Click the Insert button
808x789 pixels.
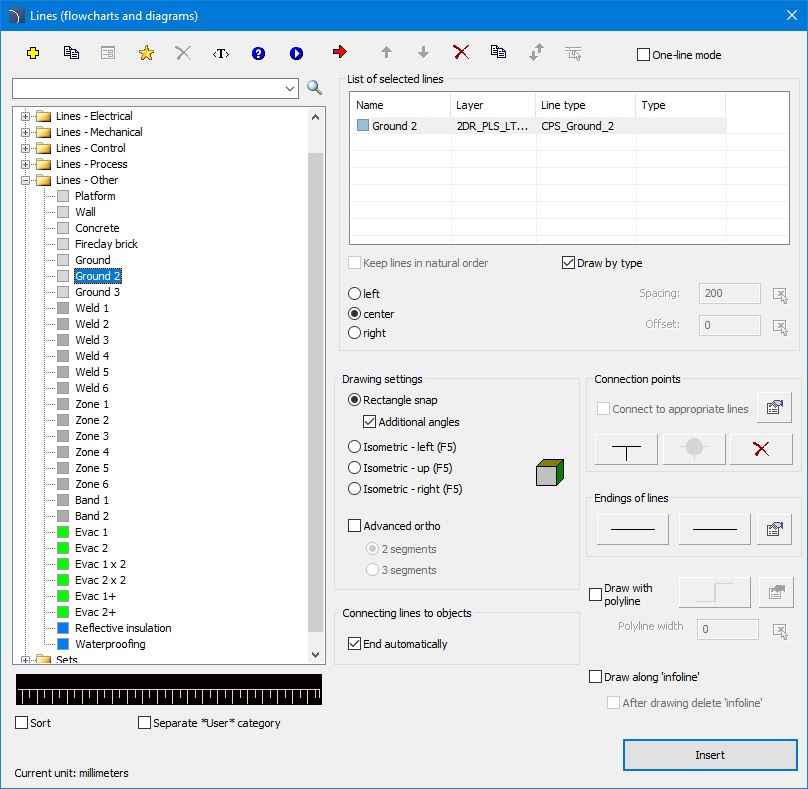pos(710,755)
